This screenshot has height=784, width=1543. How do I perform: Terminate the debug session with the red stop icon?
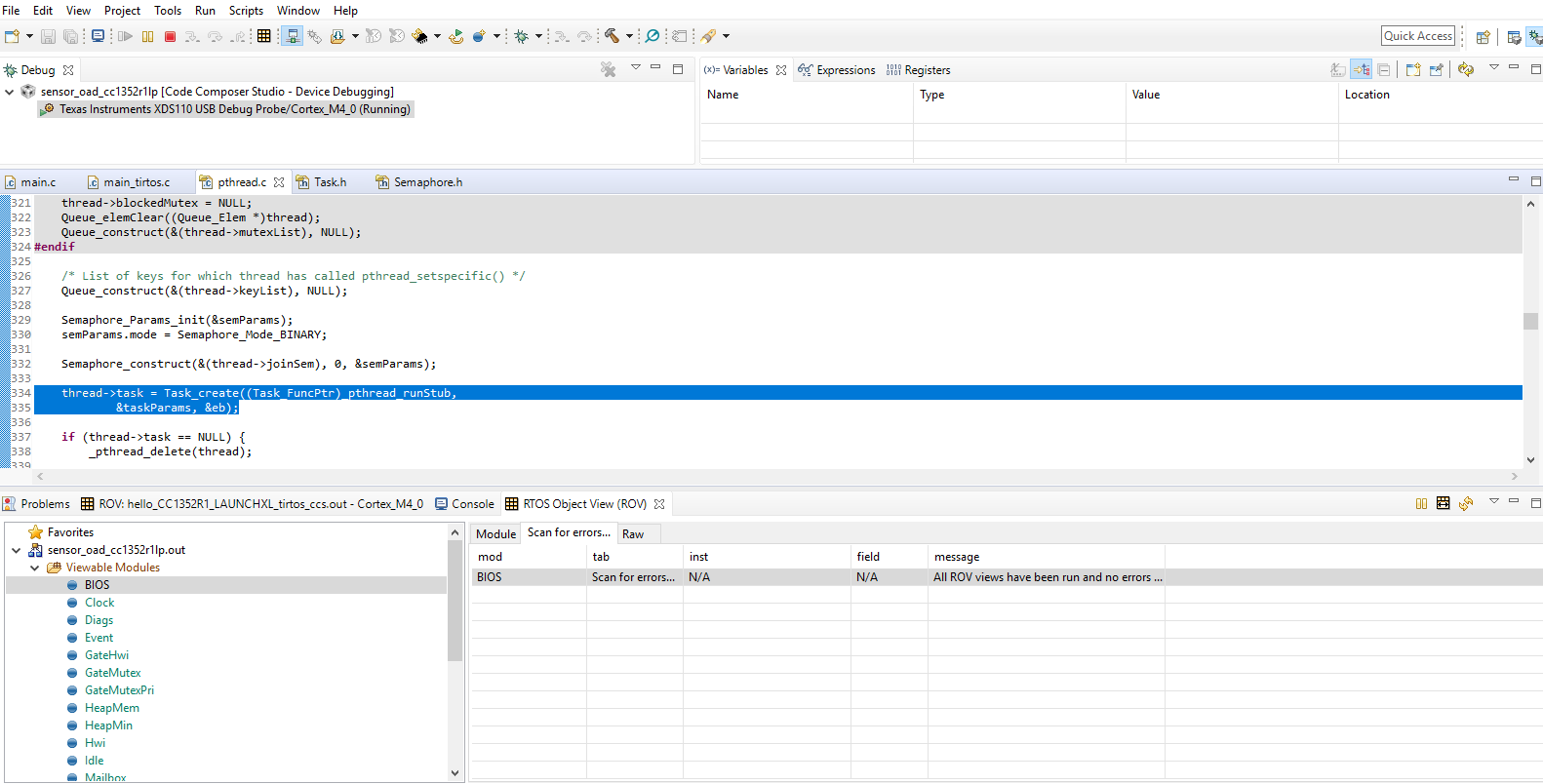click(x=170, y=36)
